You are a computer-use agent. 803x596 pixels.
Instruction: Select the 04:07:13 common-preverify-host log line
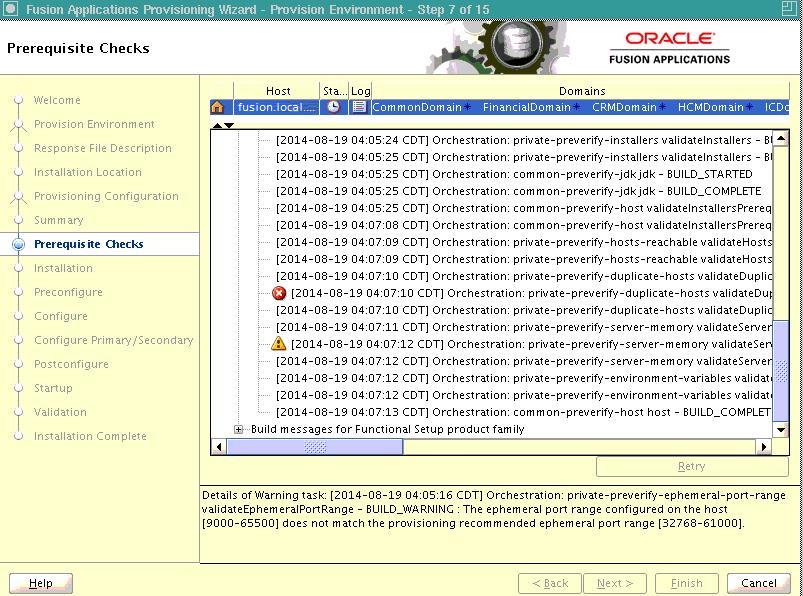pos(524,412)
